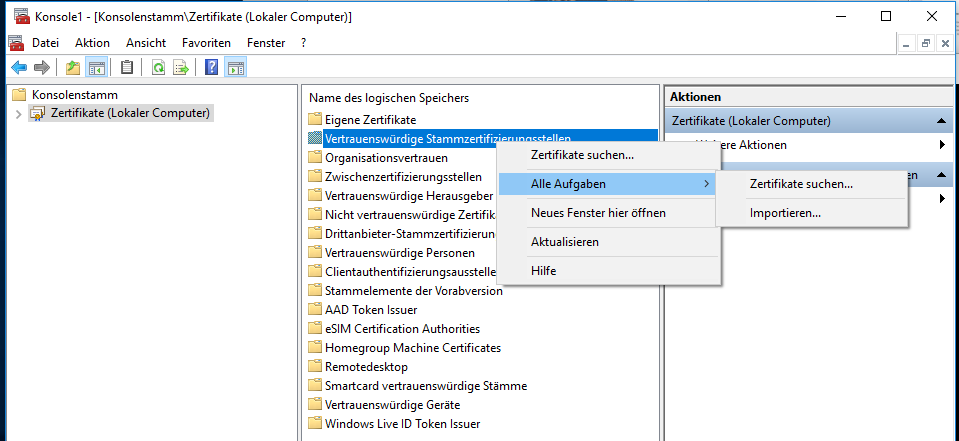Open the Favoriten menu
The image size is (959, 441).
[206, 43]
